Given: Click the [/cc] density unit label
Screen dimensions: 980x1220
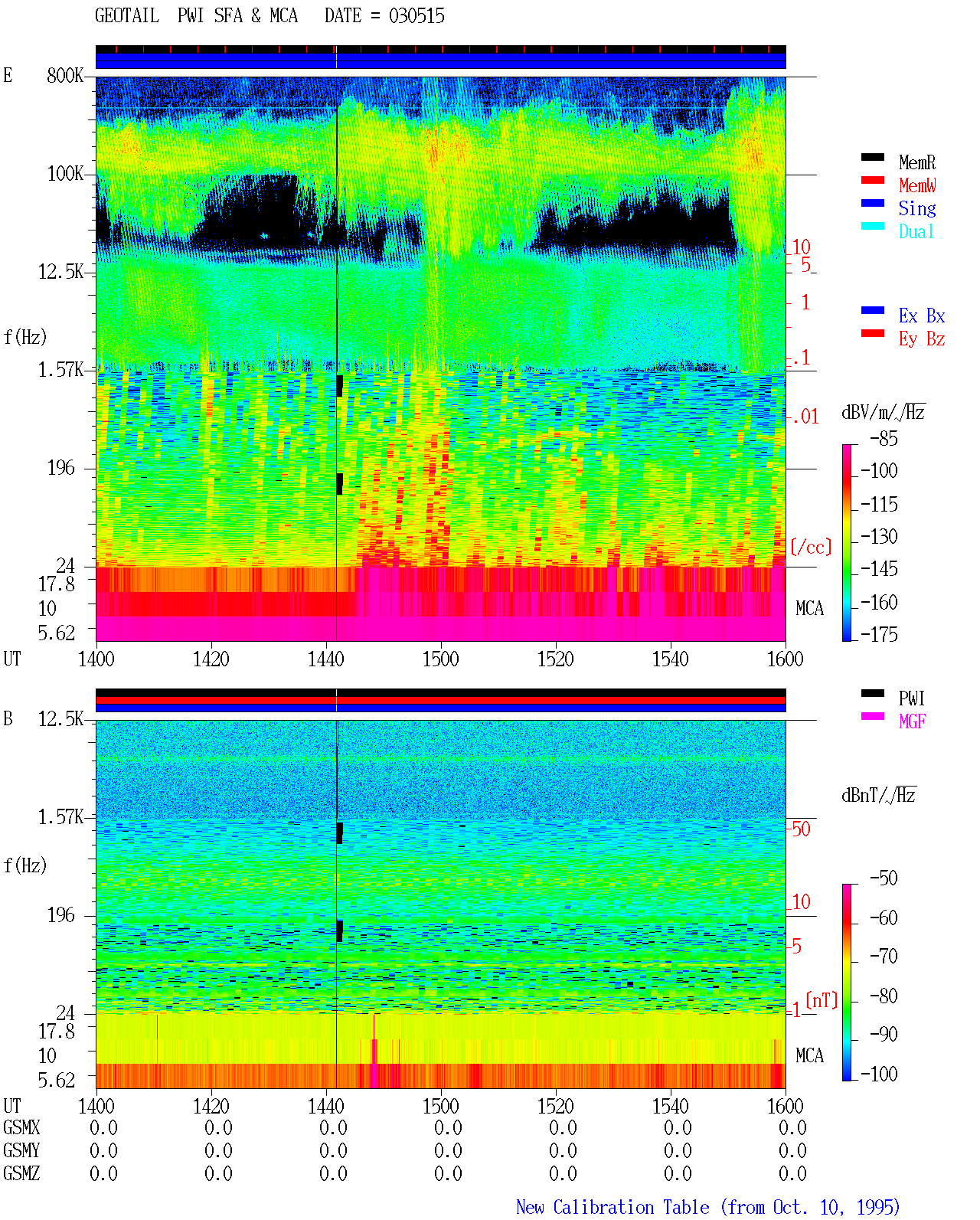Looking at the screenshot, I should (811, 547).
